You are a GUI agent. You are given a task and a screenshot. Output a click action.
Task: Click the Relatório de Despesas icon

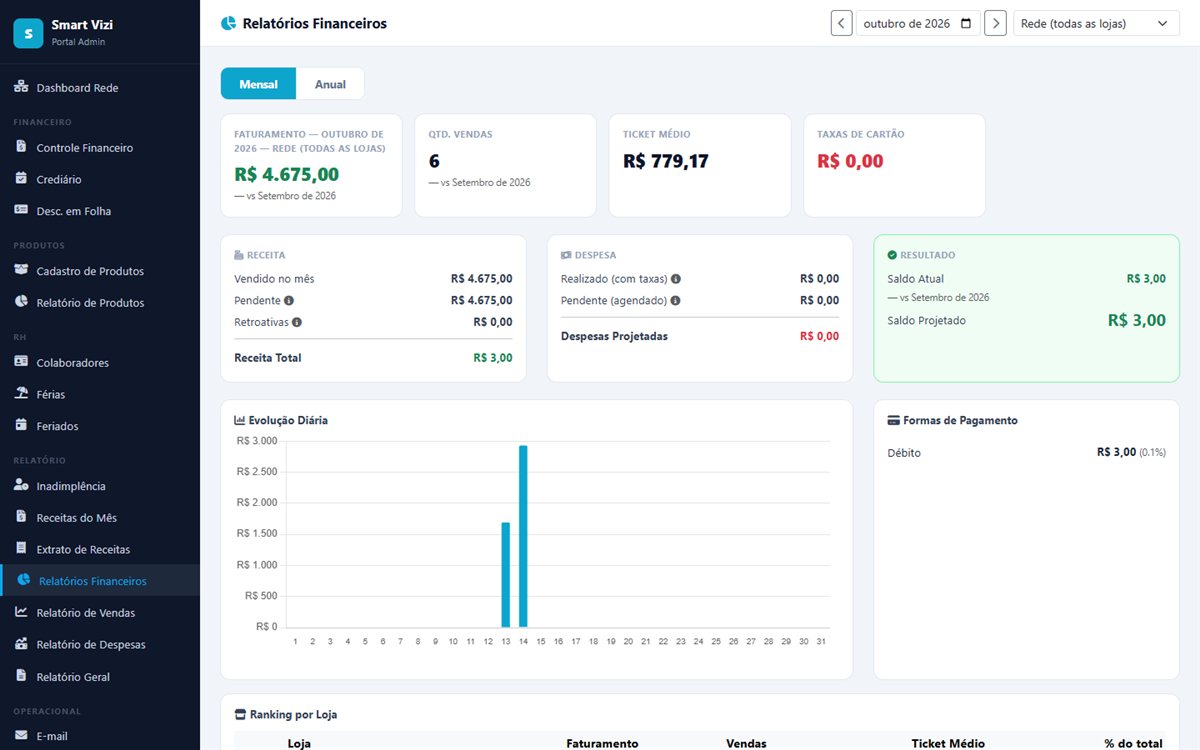click(21, 644)
